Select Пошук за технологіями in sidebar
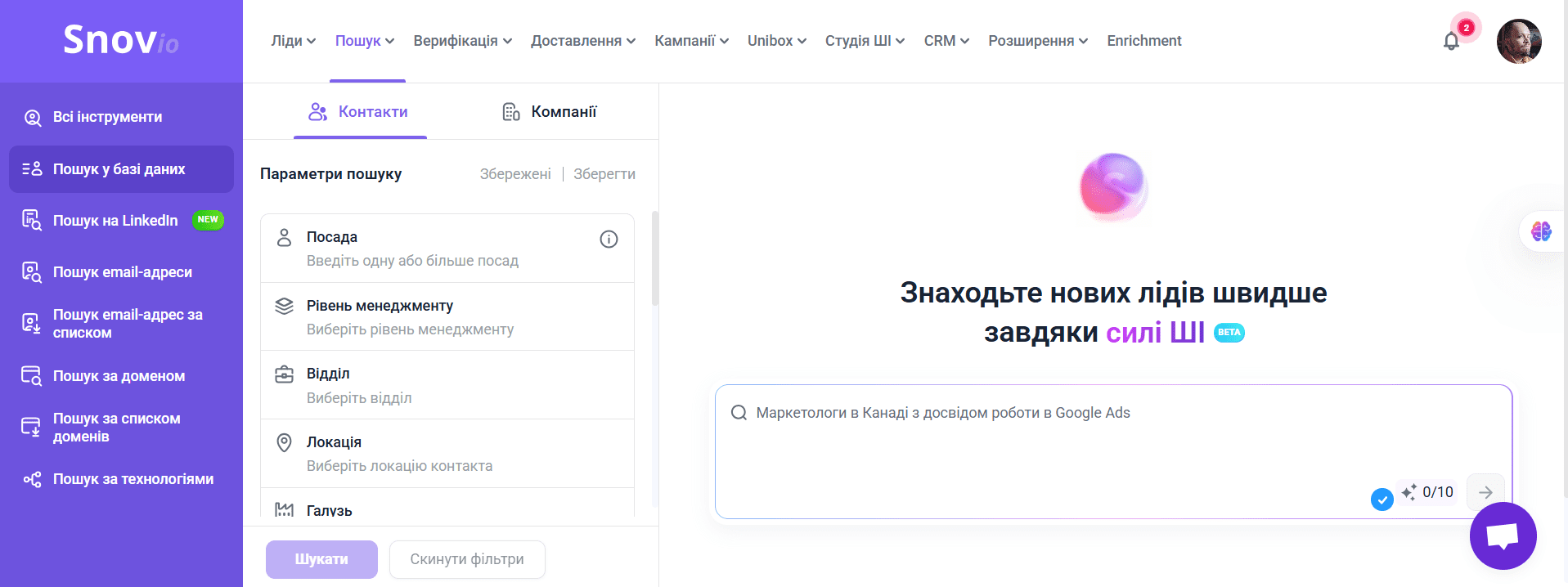The width and height of the screenshot is (1568, 587). [121, 479]
